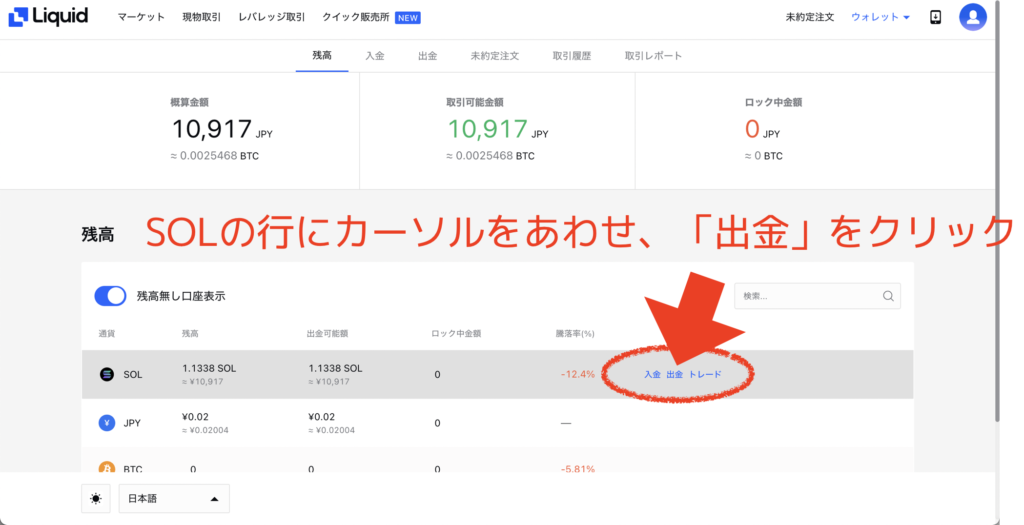This screenshot has height=525, width=1024.
Task: Click the 1.1338 SOL balance value
Action: 209,368
